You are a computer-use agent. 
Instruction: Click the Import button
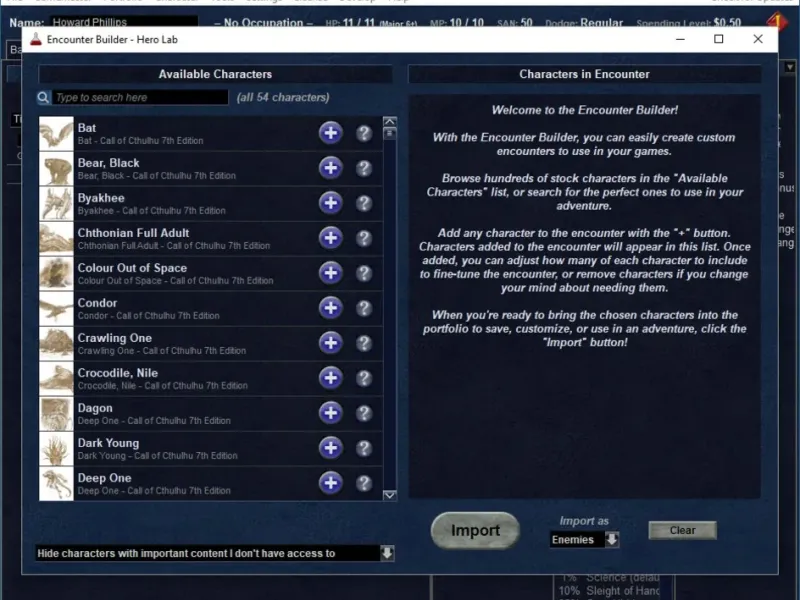pyautogui.click(x=476, y=531)
